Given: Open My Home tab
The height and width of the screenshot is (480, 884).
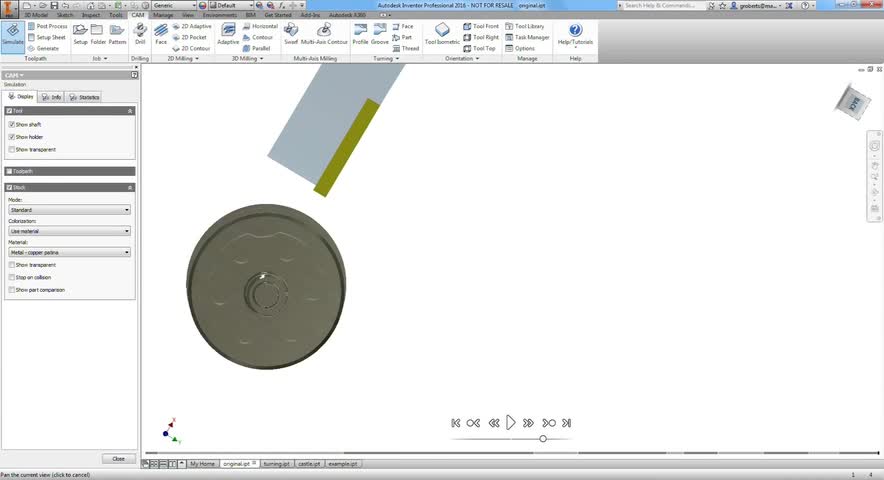Looking at the screenshot, I should (x=202, y=464).
